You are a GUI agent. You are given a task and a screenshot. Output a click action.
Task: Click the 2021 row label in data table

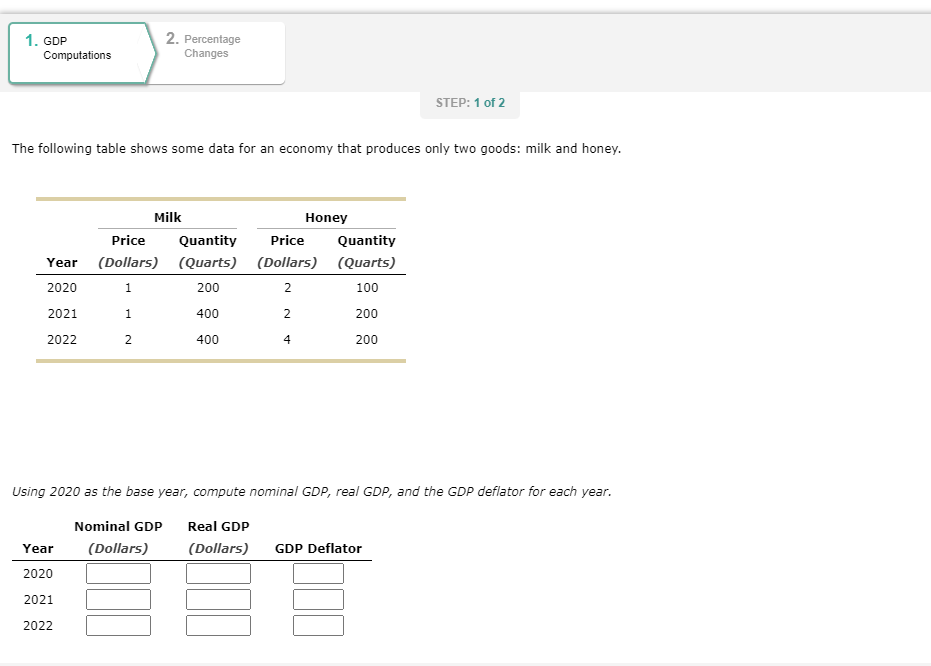(x=62, y=313)
